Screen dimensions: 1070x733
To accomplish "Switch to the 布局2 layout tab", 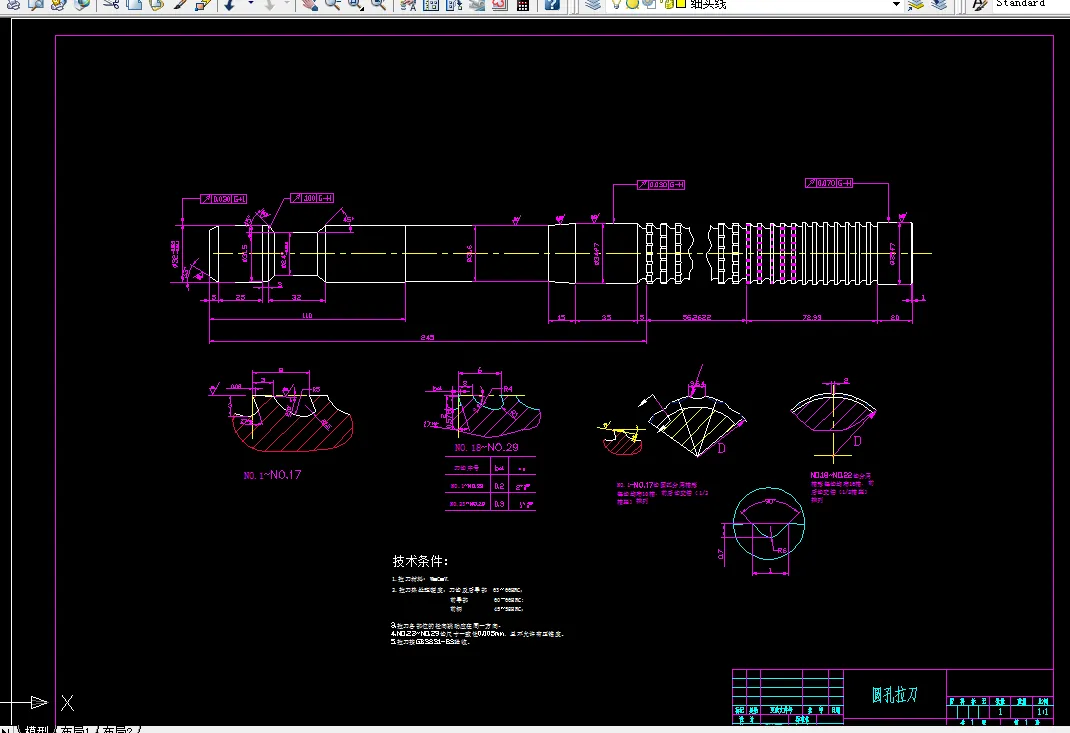I will [118, 729].
